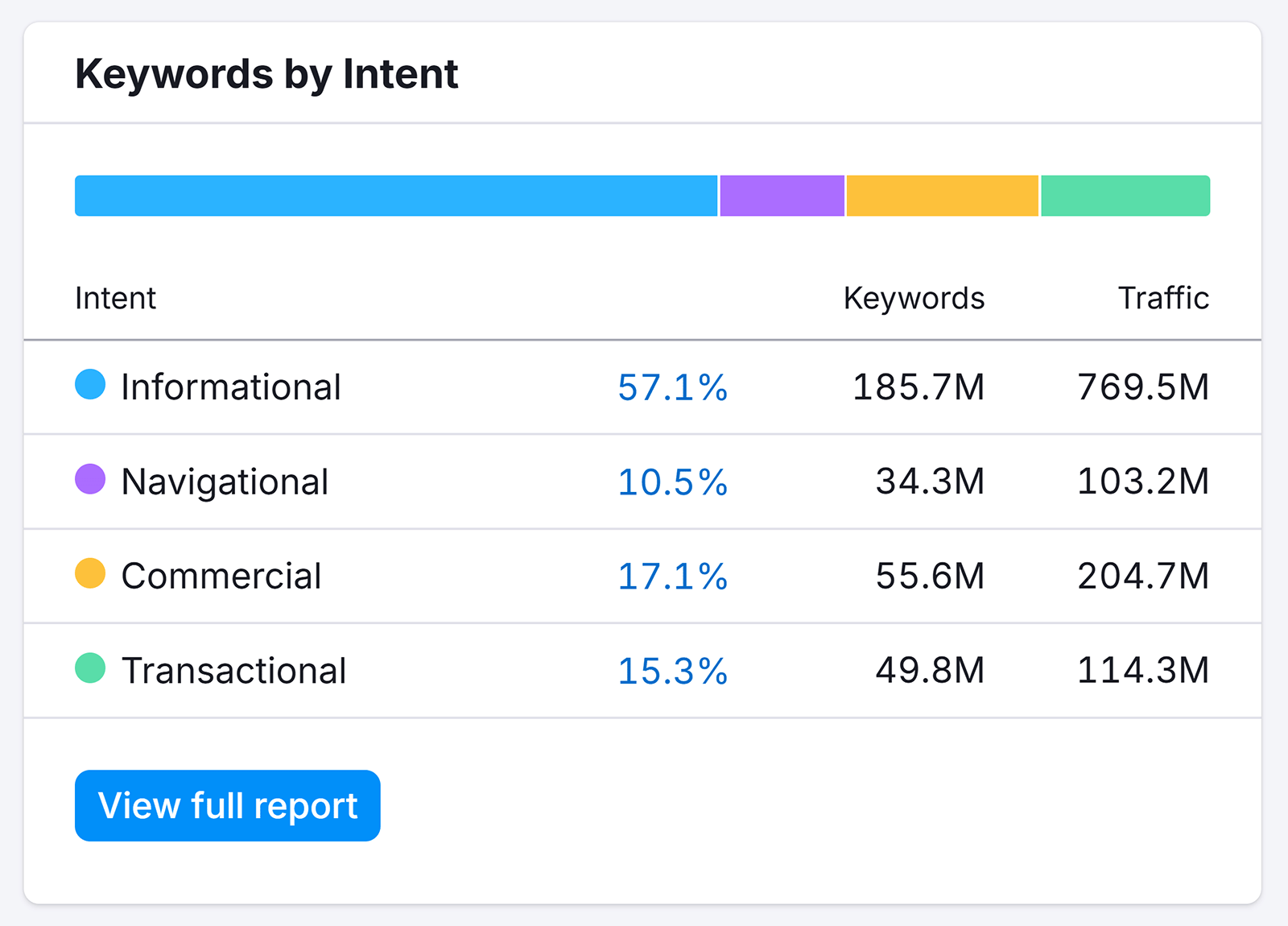Open the full report

click(x=226, y=805)
